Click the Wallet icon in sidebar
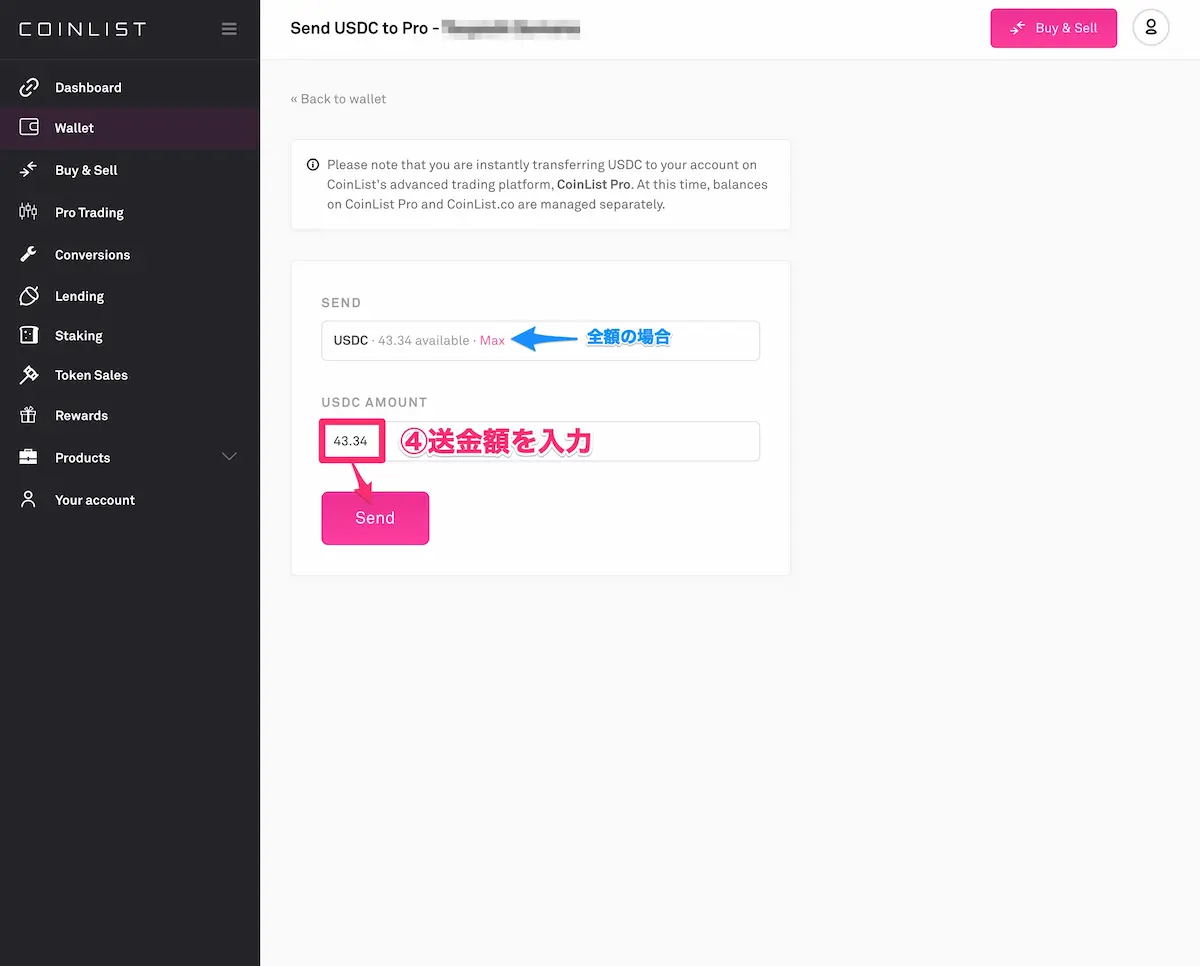1200x966 pixels. [x=29, y=128]
